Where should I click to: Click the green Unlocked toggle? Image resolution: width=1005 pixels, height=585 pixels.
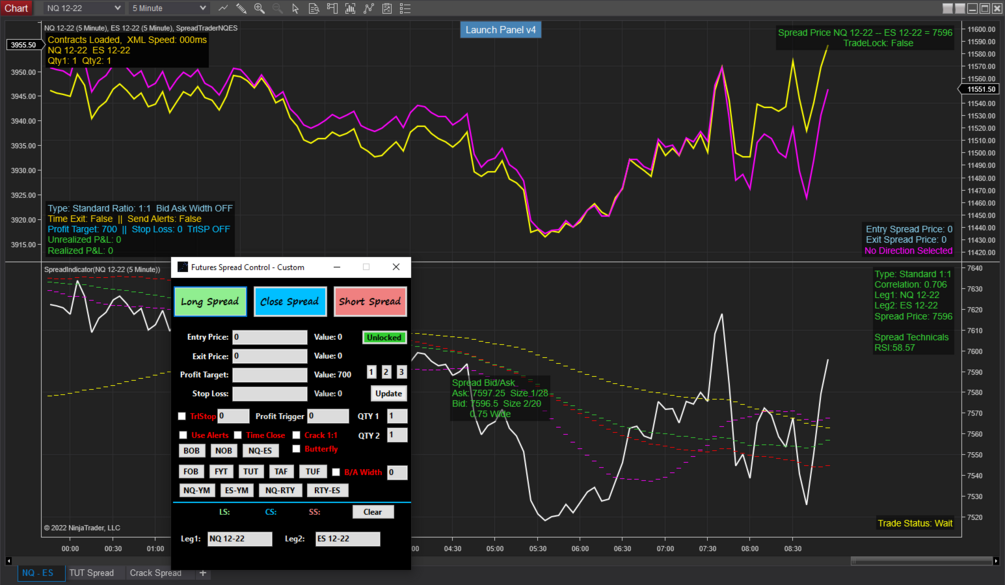click(x=385, y=337)
